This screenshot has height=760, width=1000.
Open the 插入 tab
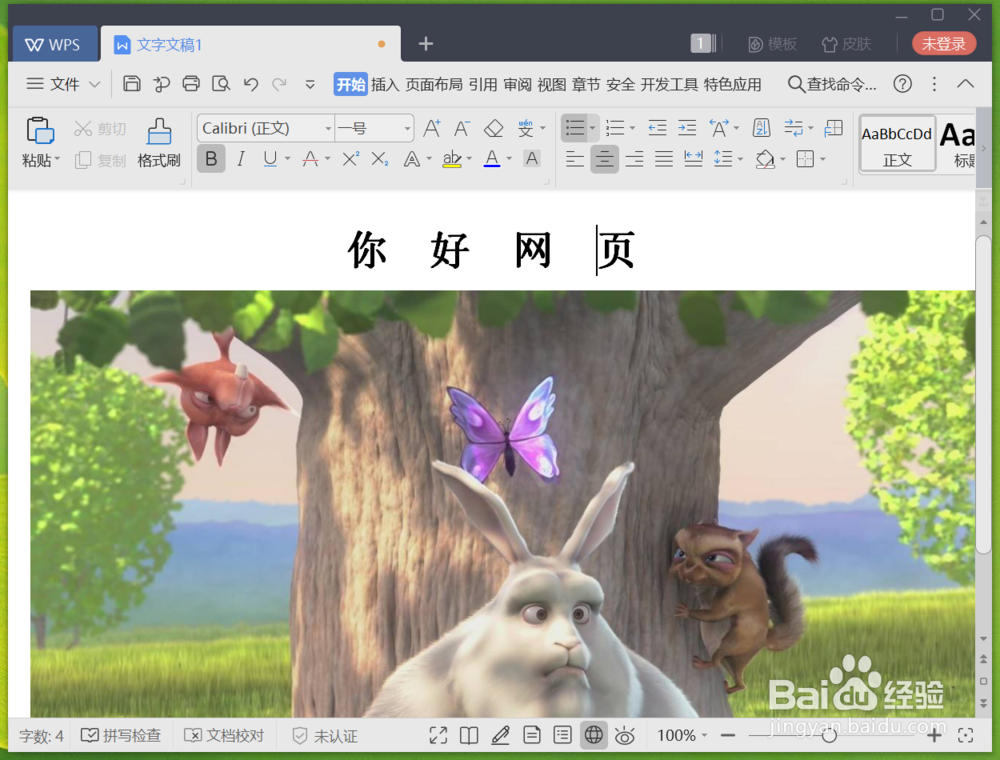coord(385,84)
